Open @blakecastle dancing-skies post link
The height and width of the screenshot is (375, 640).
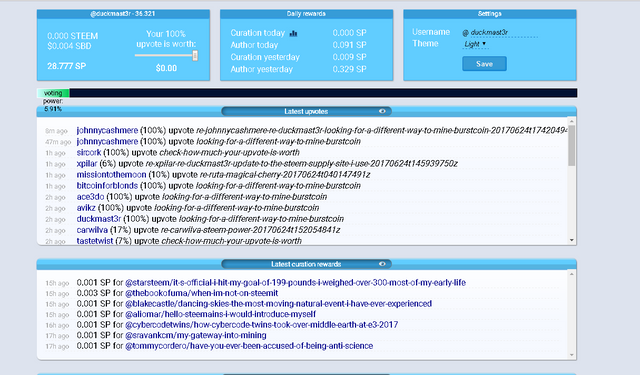(278, 304)
